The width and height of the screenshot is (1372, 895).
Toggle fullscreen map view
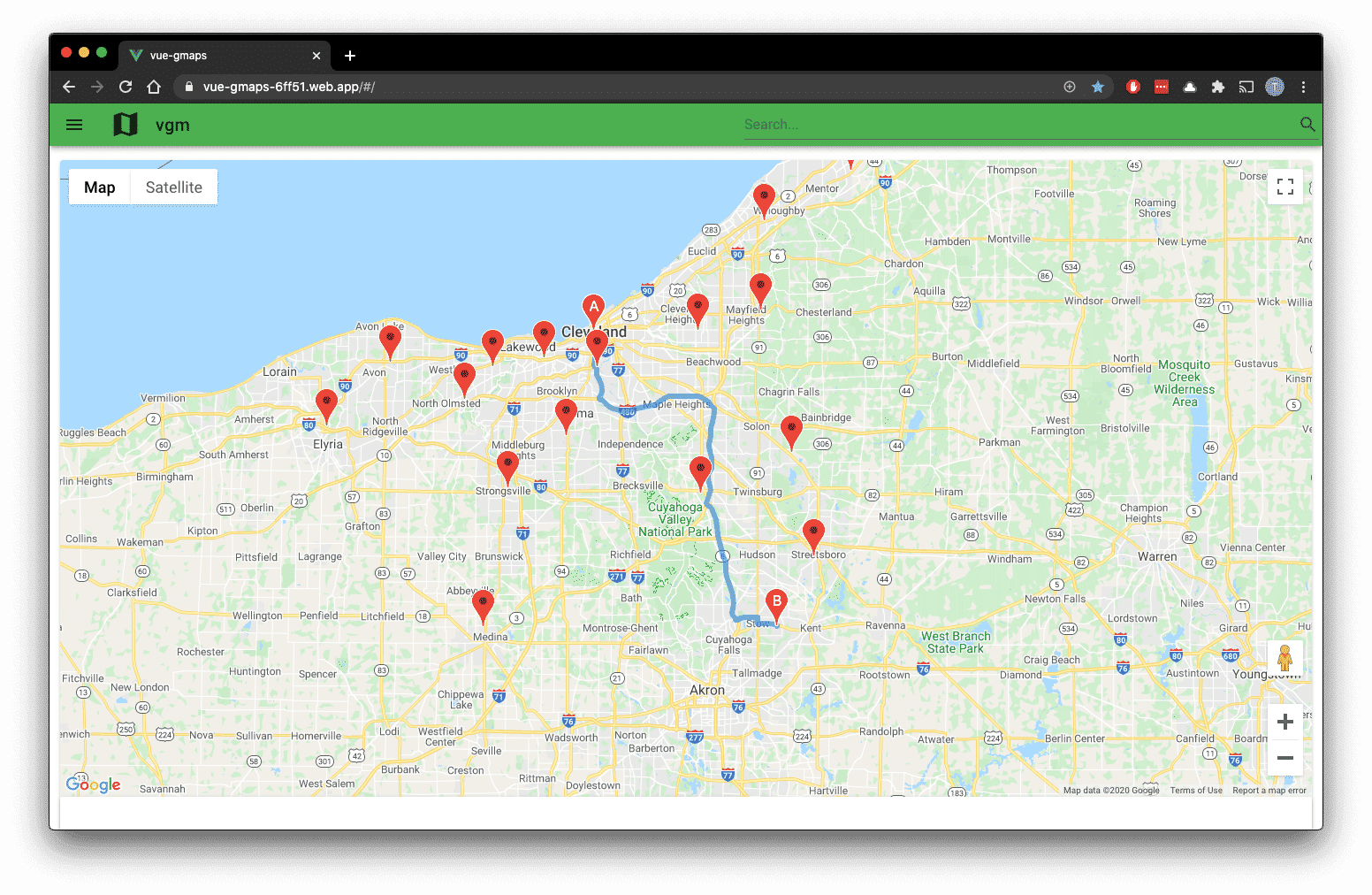[1284, 187]
